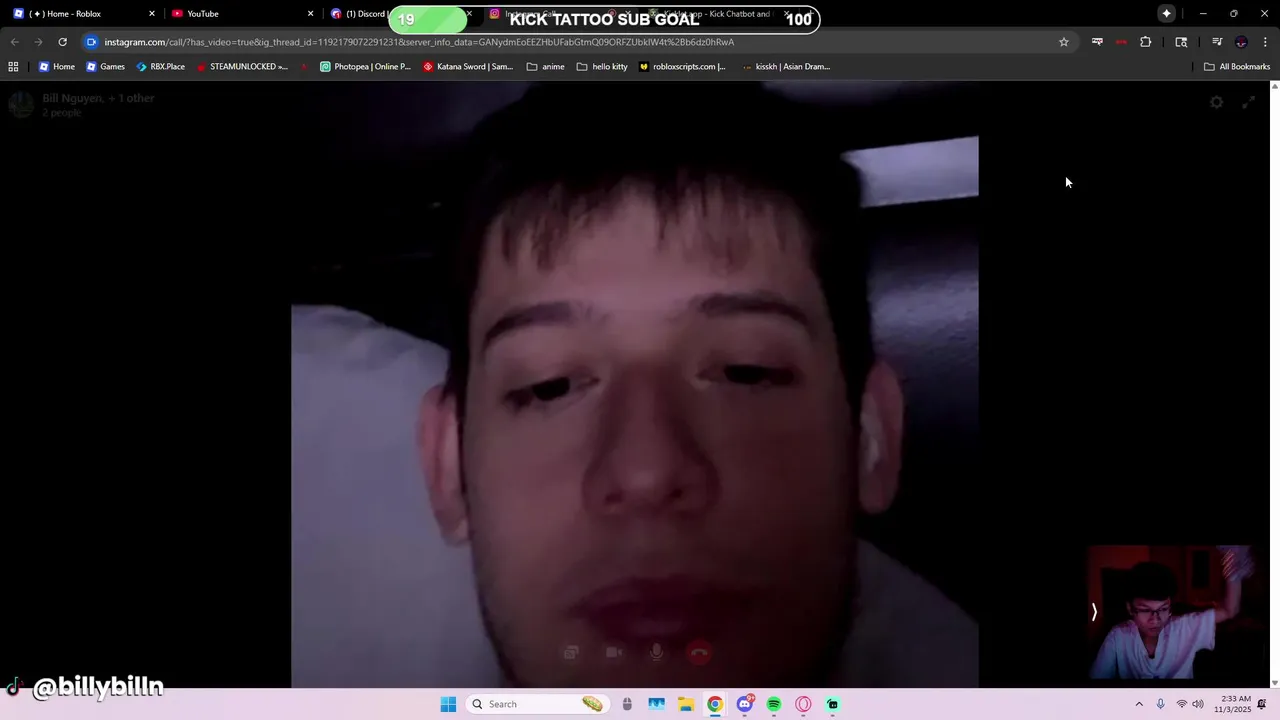Open call settings gear icon
The image size is (1280, 720).
point(1216,102)
